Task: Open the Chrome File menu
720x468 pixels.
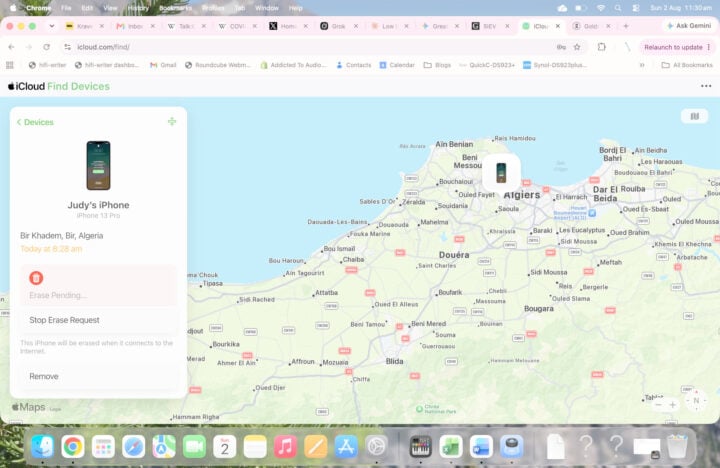Action: tap(66, 8)
